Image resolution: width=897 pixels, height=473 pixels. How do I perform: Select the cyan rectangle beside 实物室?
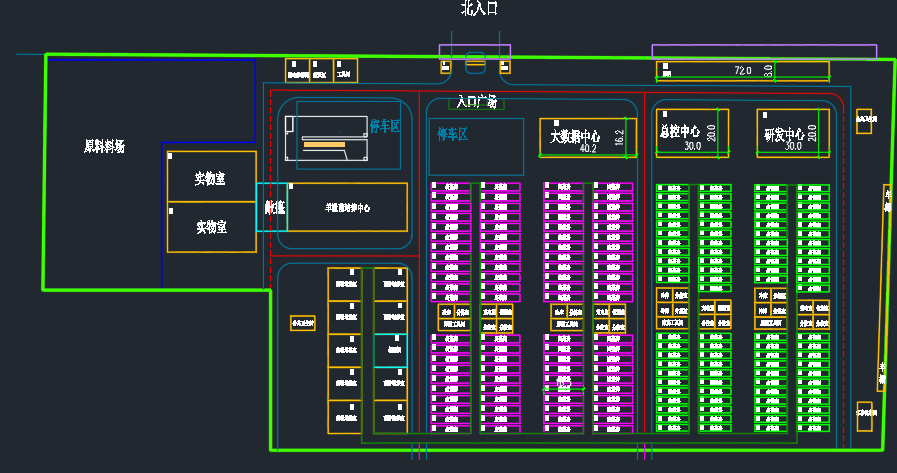tap(272, 207)
